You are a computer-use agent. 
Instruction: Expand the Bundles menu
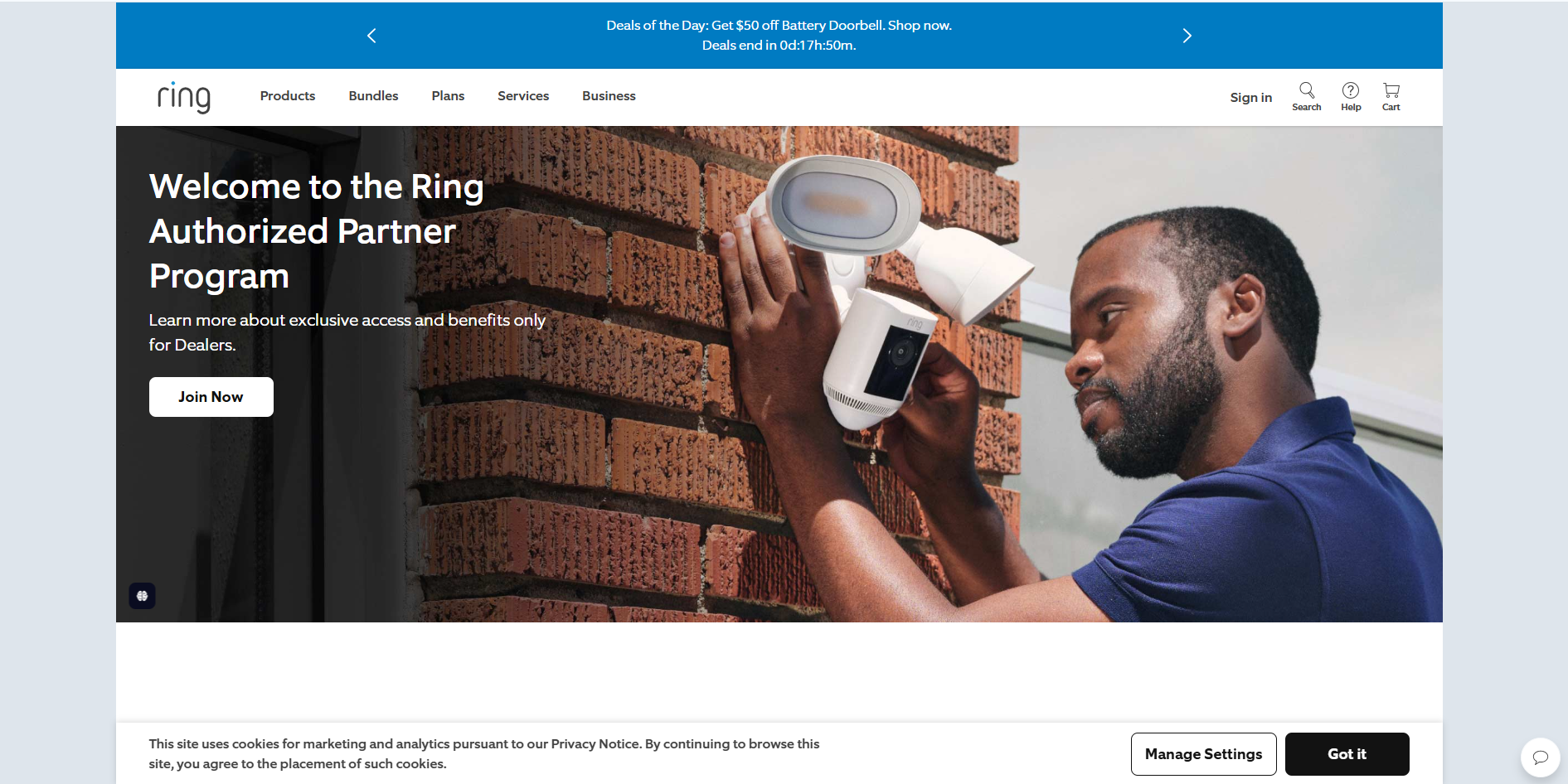[373, 96]
